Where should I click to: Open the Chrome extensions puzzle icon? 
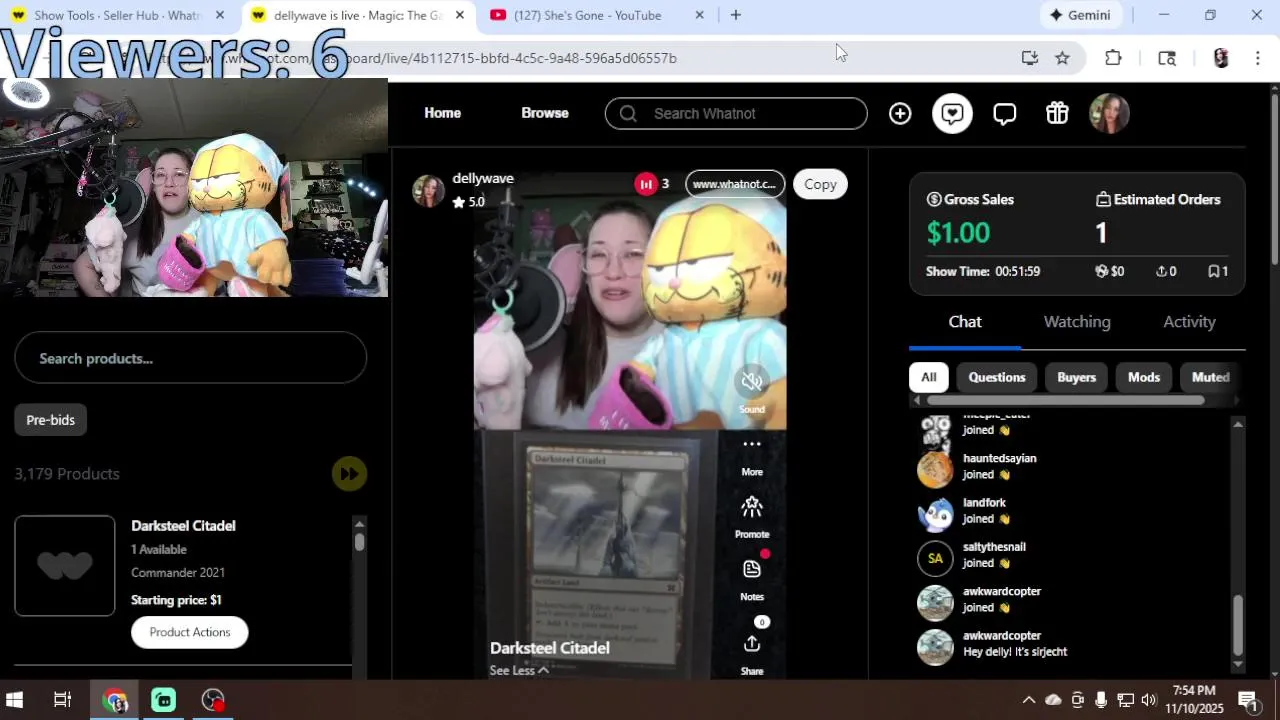tap(1113, 58)
